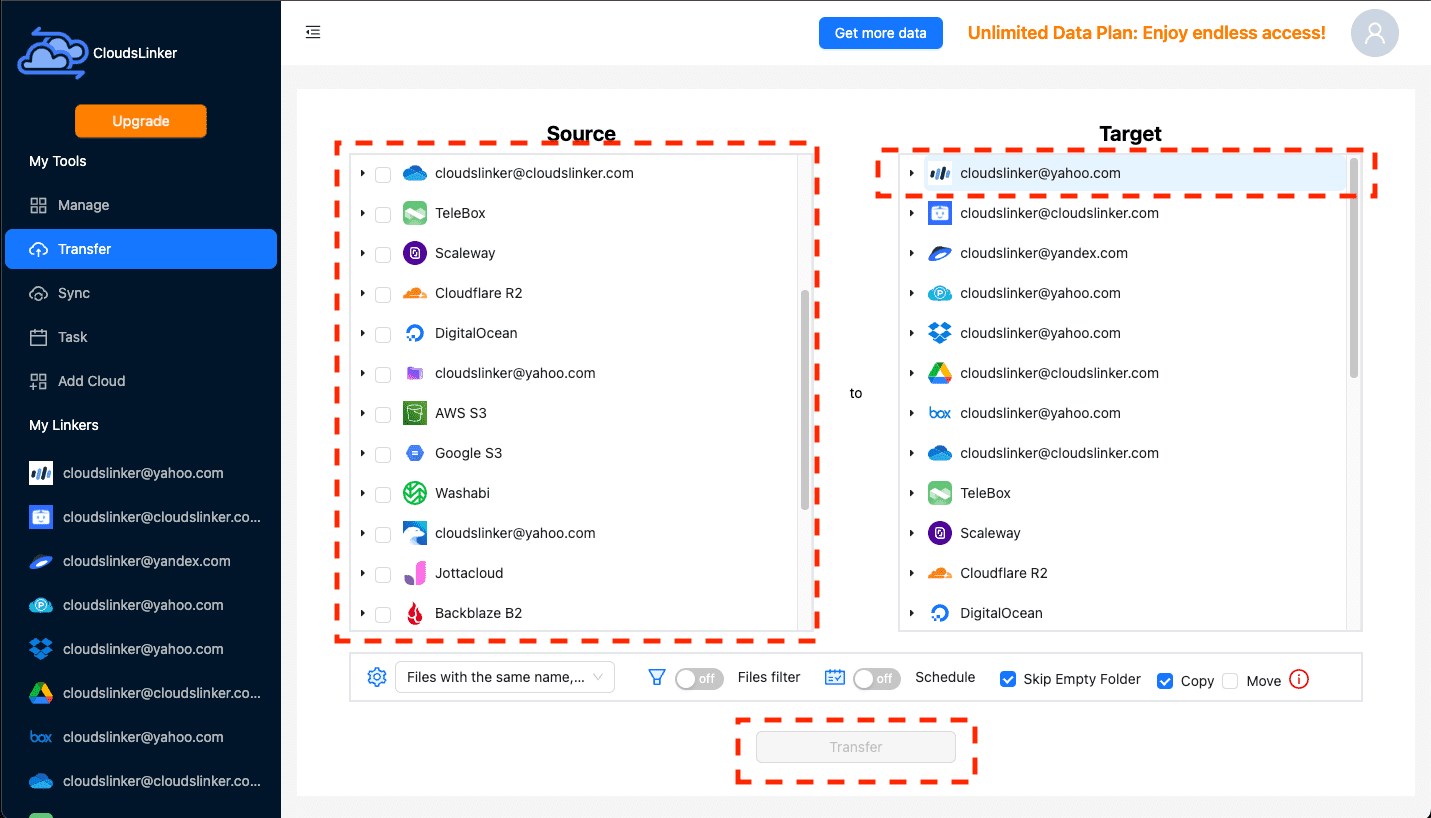
Task: Click the Google S3 icon in Source list
Action: coord(415,453)
